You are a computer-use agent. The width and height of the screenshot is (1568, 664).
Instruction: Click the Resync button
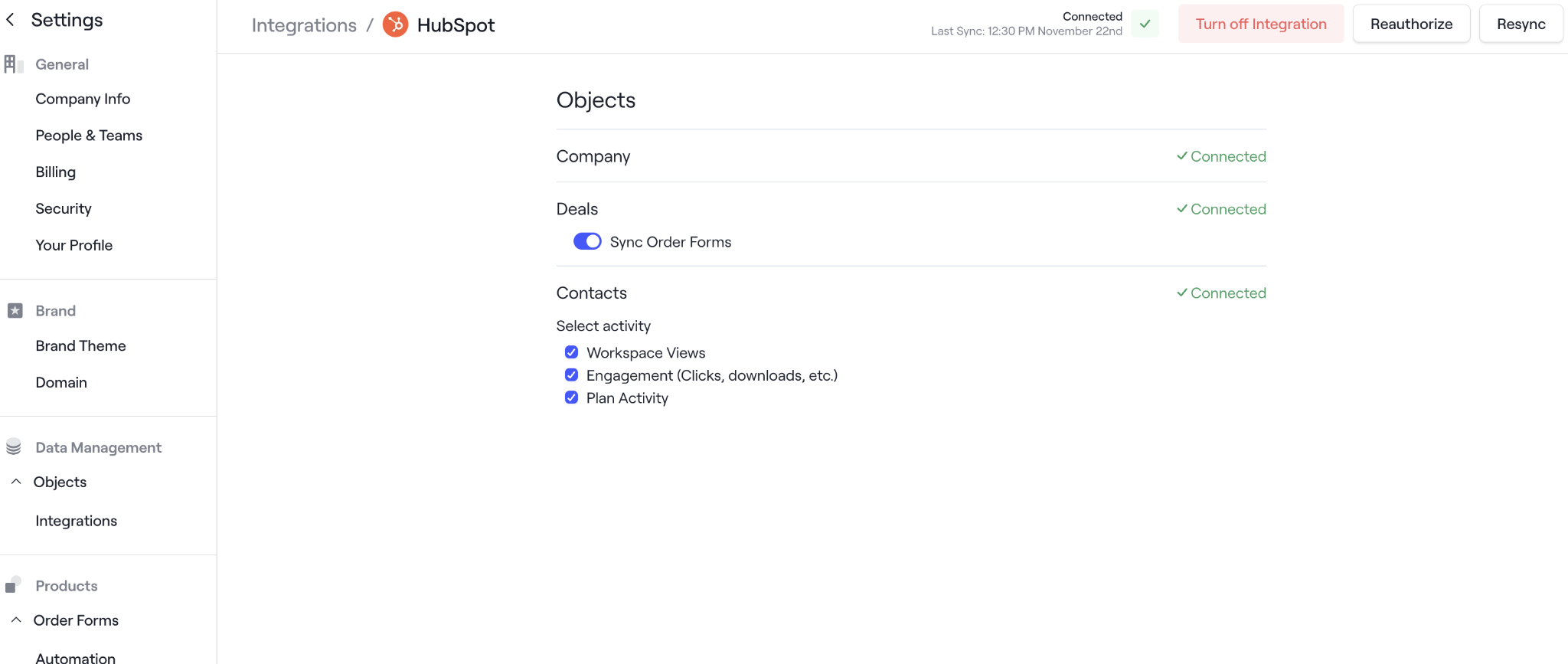pyautogui.click(x=1521, y=24)
